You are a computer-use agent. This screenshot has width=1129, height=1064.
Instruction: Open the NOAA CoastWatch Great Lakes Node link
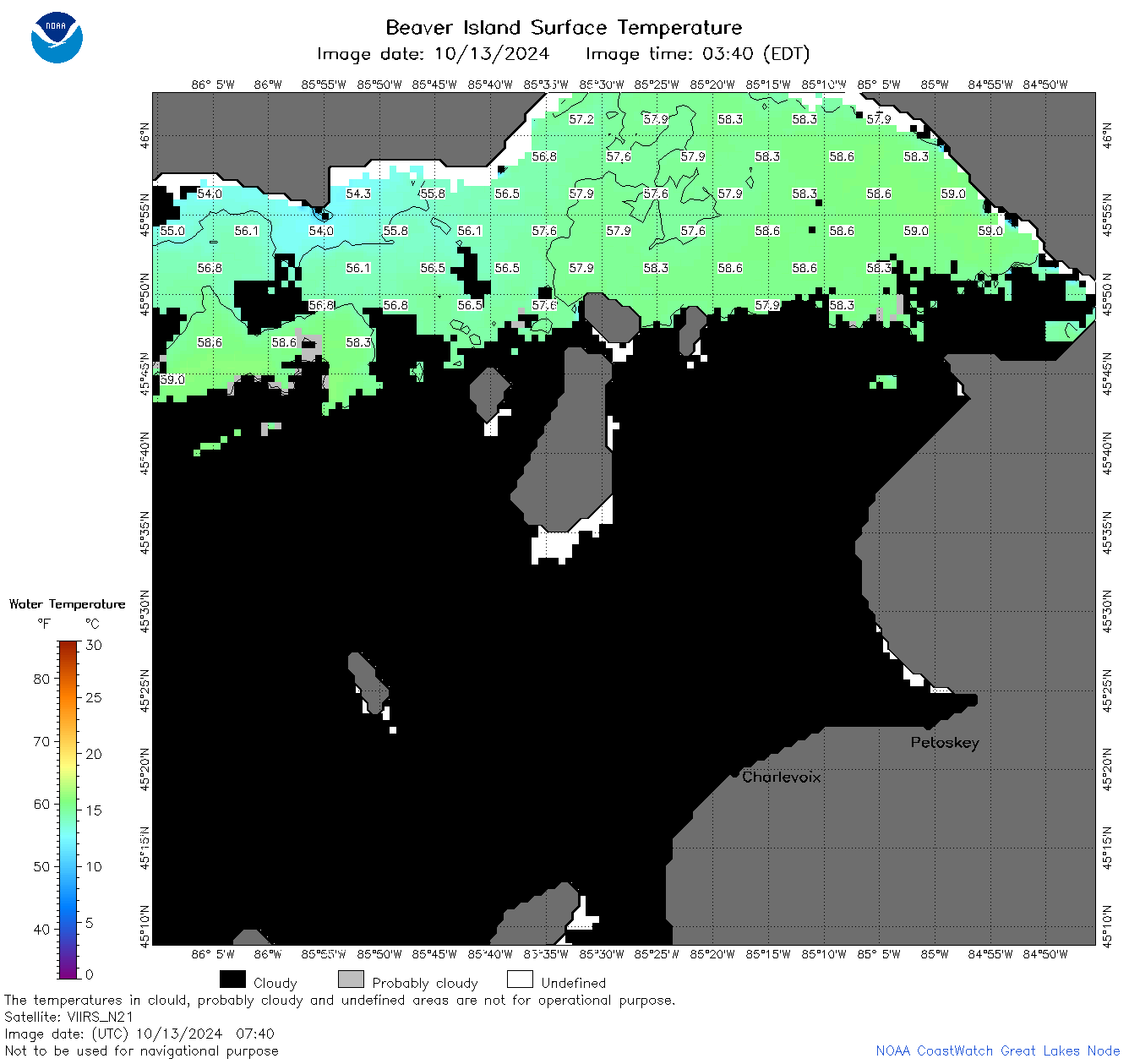click(998, 1050)
